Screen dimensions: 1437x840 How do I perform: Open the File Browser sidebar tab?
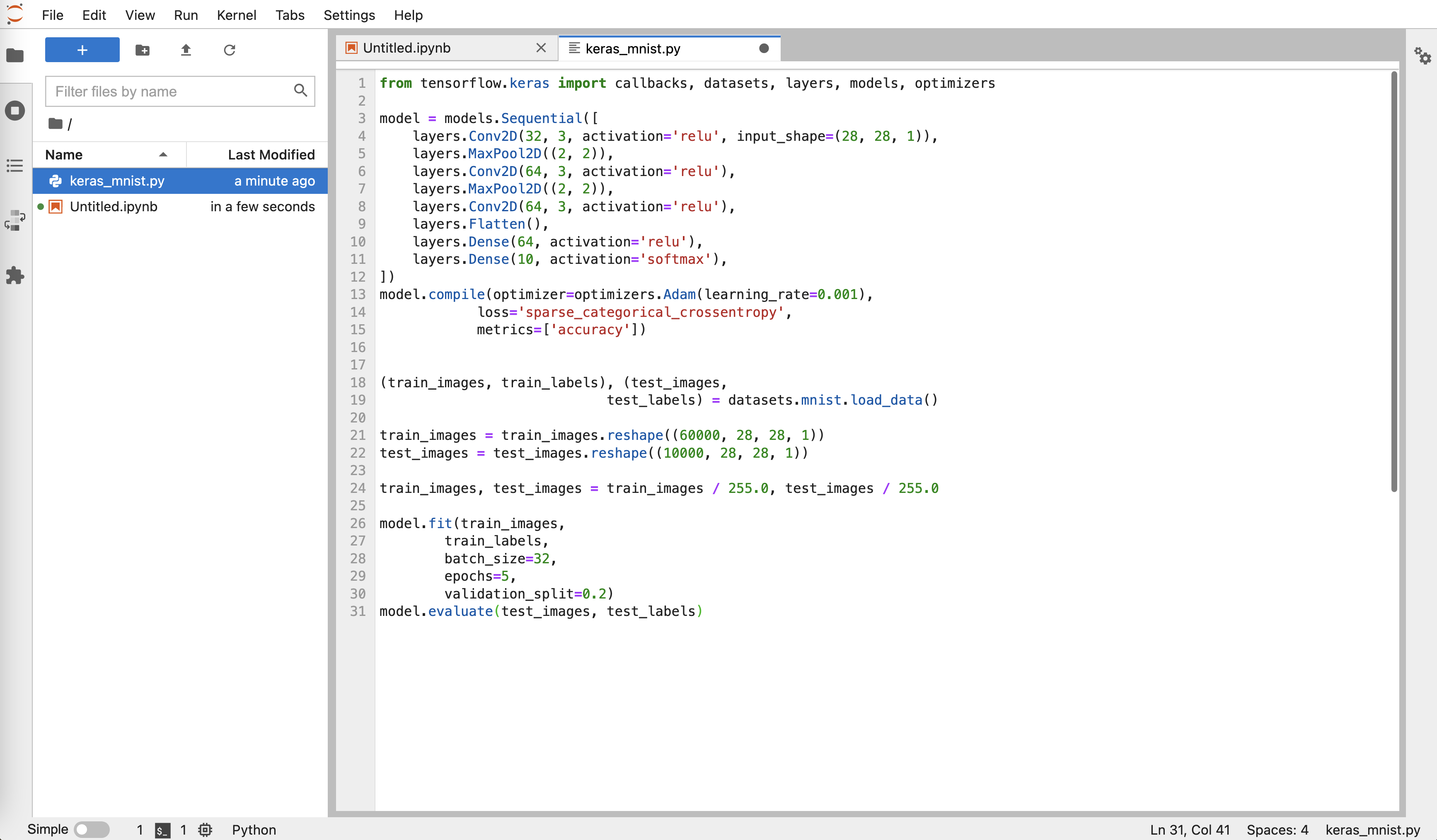pyautogui.click(x=15, y=55)
